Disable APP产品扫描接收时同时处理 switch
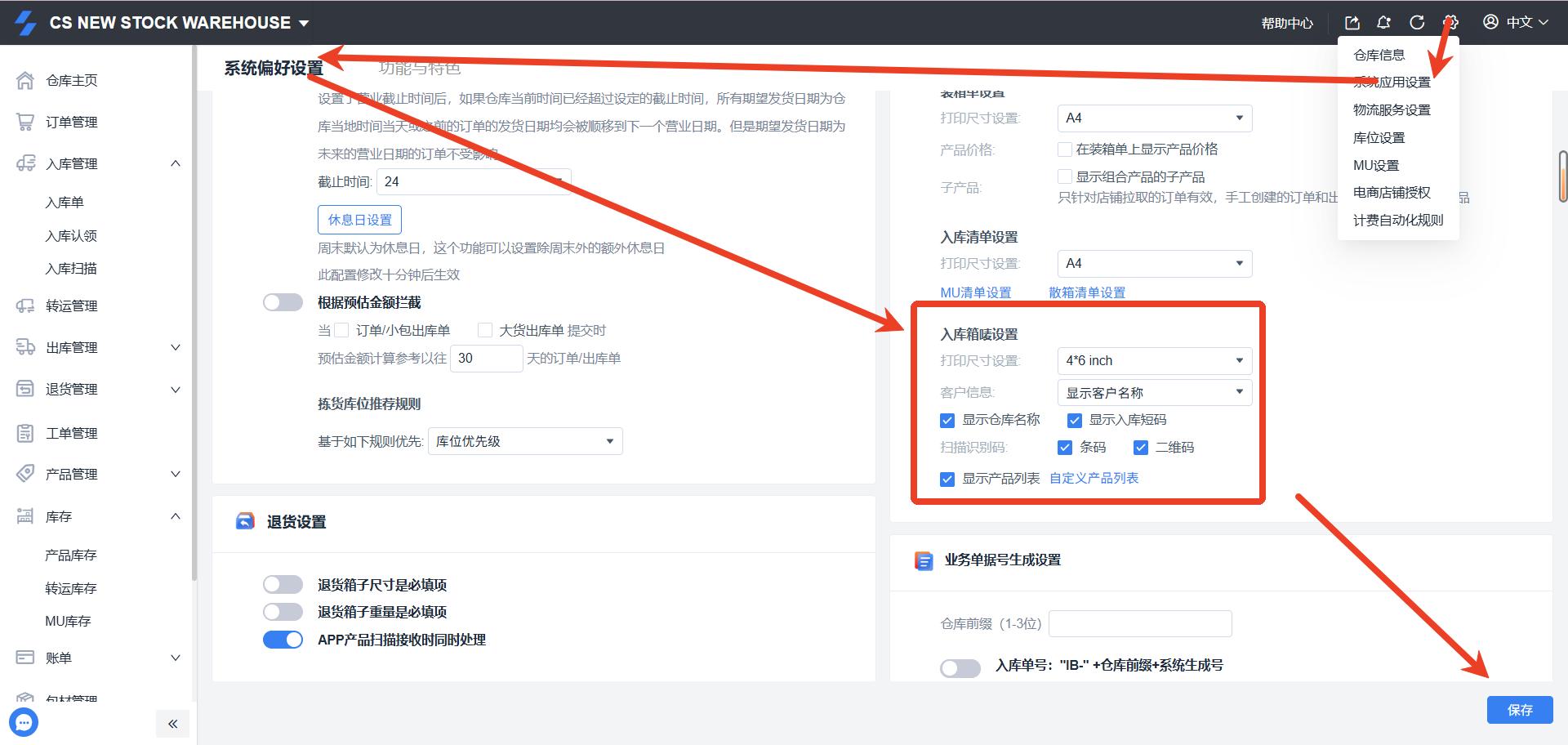Screen dimensions: 1568x745 pyautogui.click(x=283, y=640)
